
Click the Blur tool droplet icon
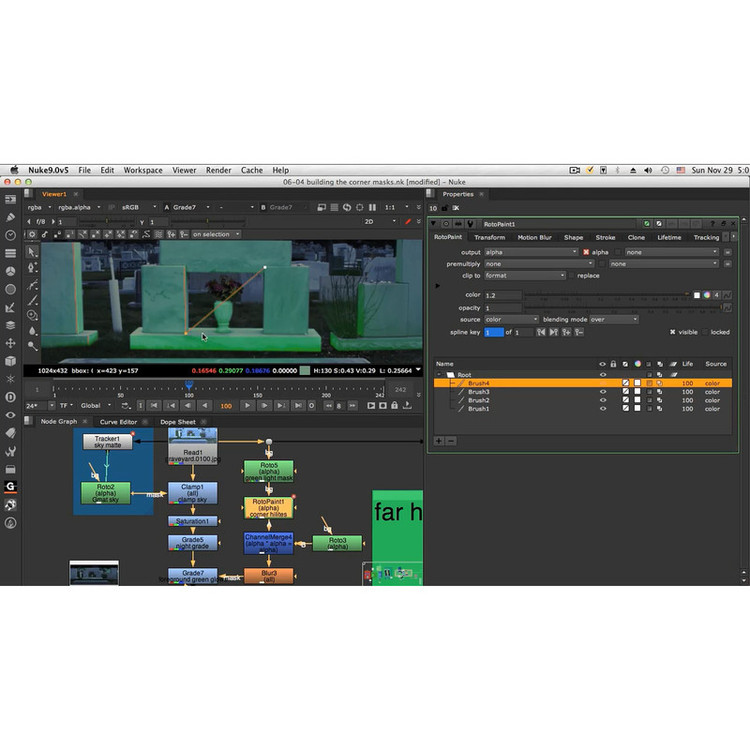coord(32,330)
